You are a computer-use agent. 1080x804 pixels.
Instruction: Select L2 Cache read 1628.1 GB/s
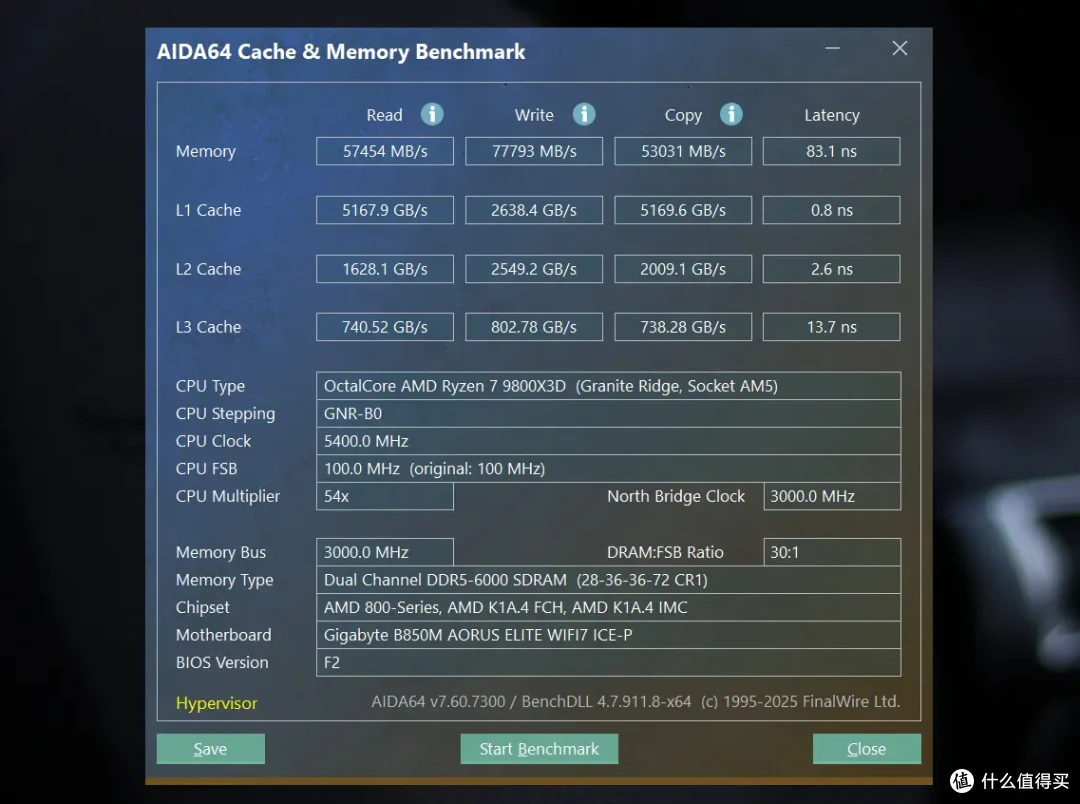tap(385, 269)
